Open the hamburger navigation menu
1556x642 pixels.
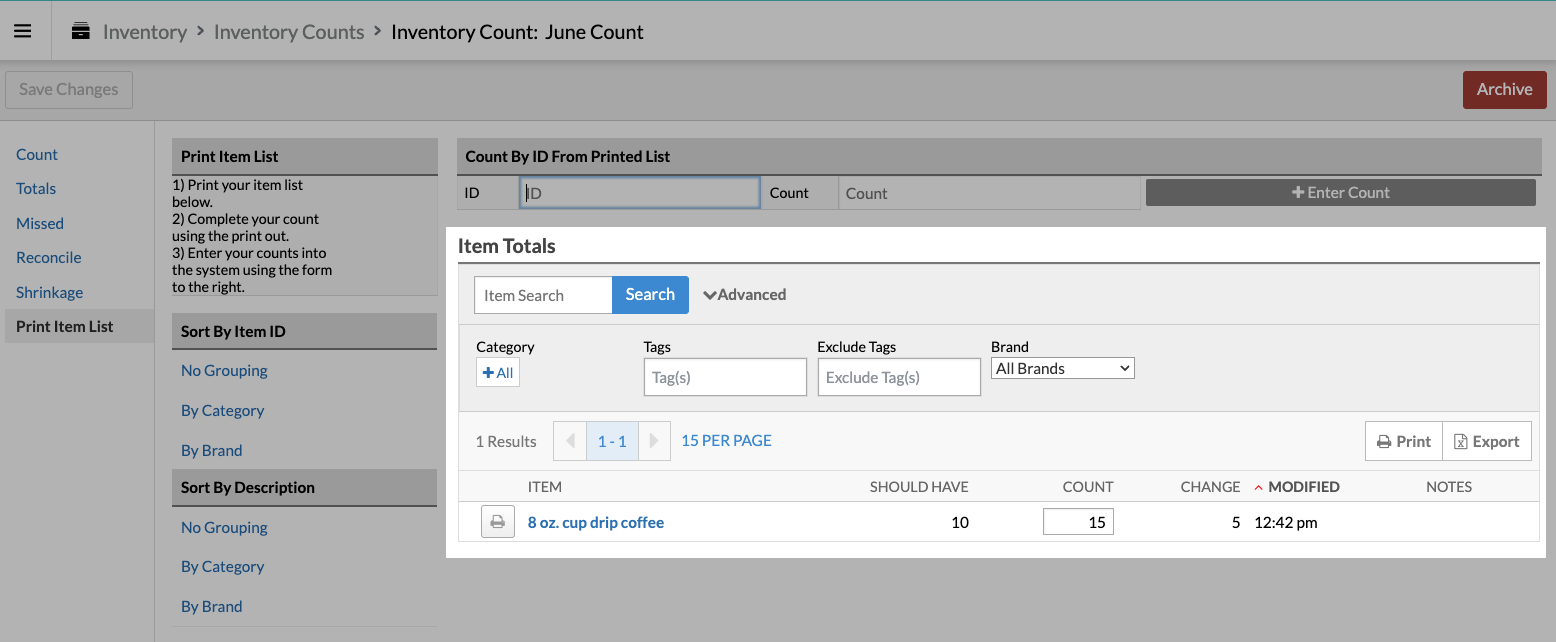[x=23, y=31]
